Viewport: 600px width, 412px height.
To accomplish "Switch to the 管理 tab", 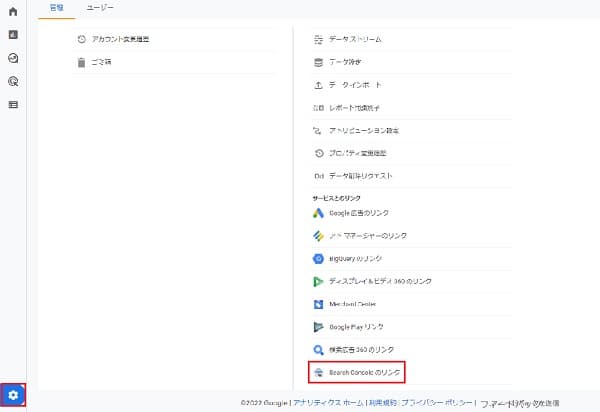I will point(57,8).
